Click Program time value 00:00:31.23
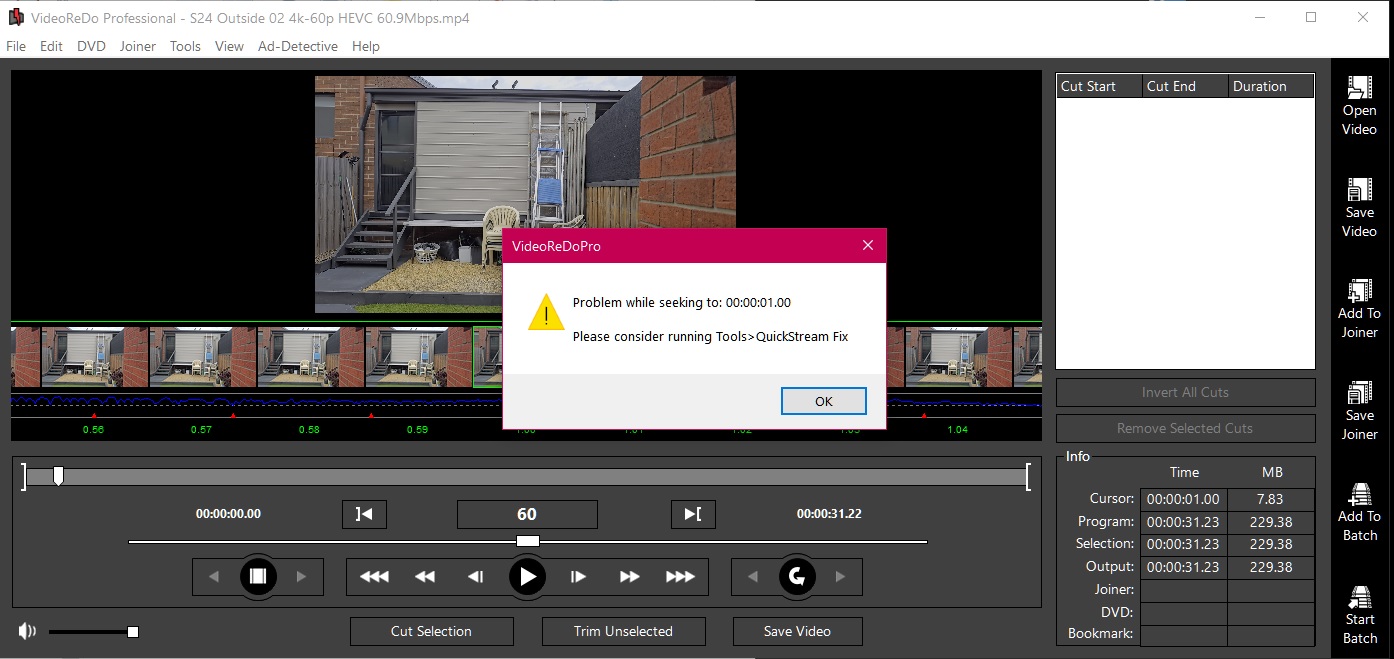This screenshot has width=1394, height=659. point(1183,522)
